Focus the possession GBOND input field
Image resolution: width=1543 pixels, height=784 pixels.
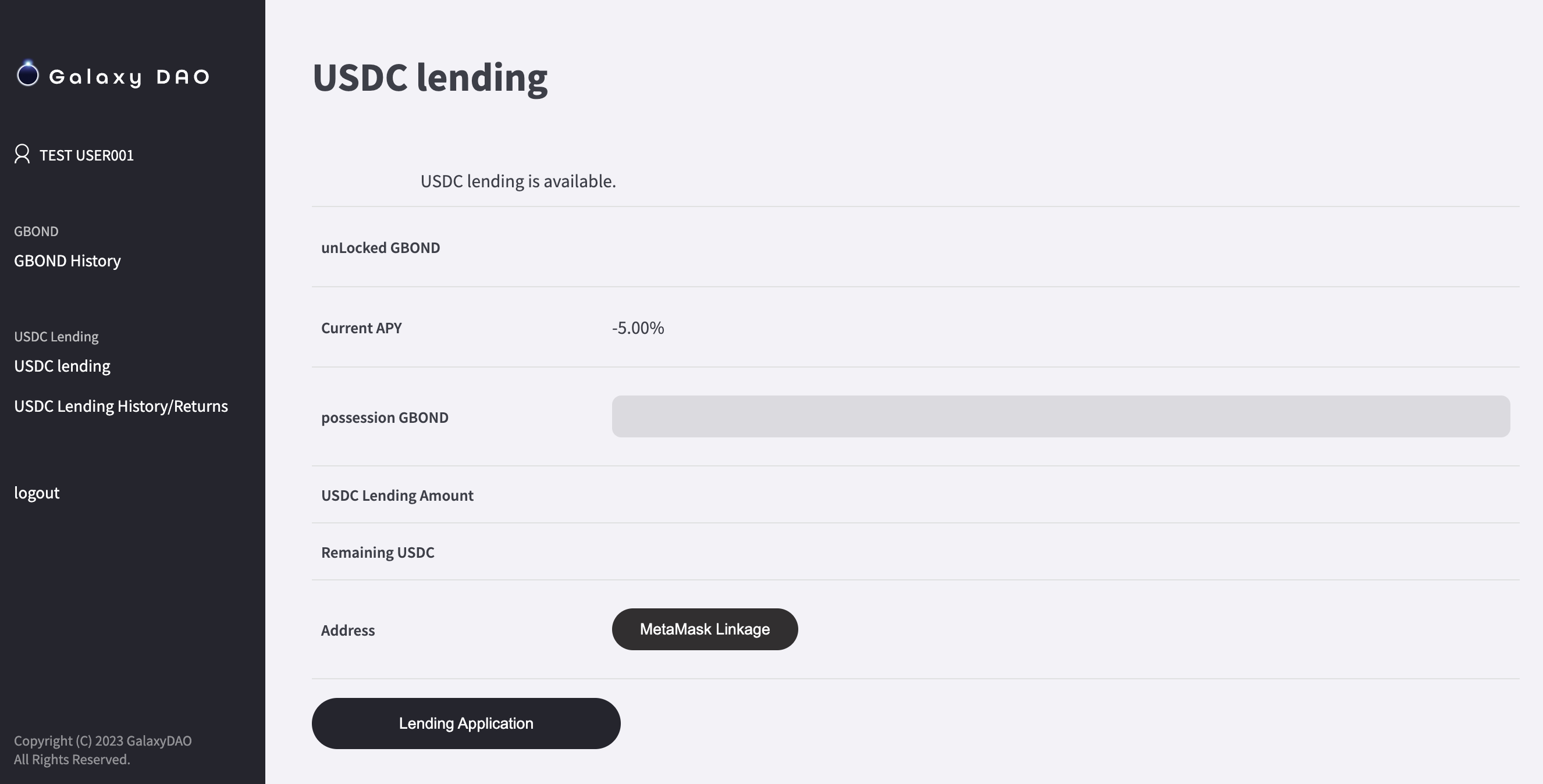pos(1060,416)
